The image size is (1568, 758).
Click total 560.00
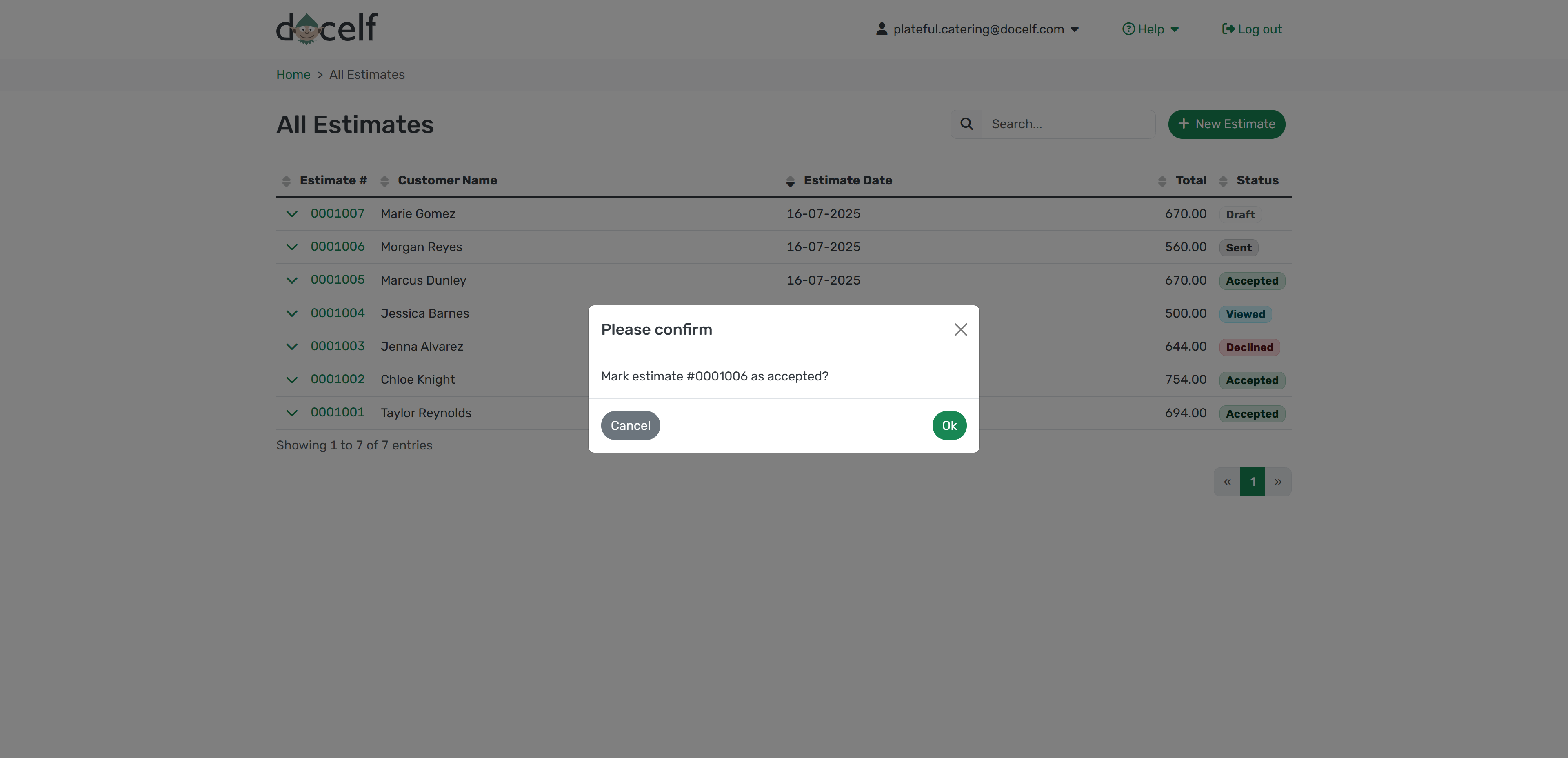1185,247
